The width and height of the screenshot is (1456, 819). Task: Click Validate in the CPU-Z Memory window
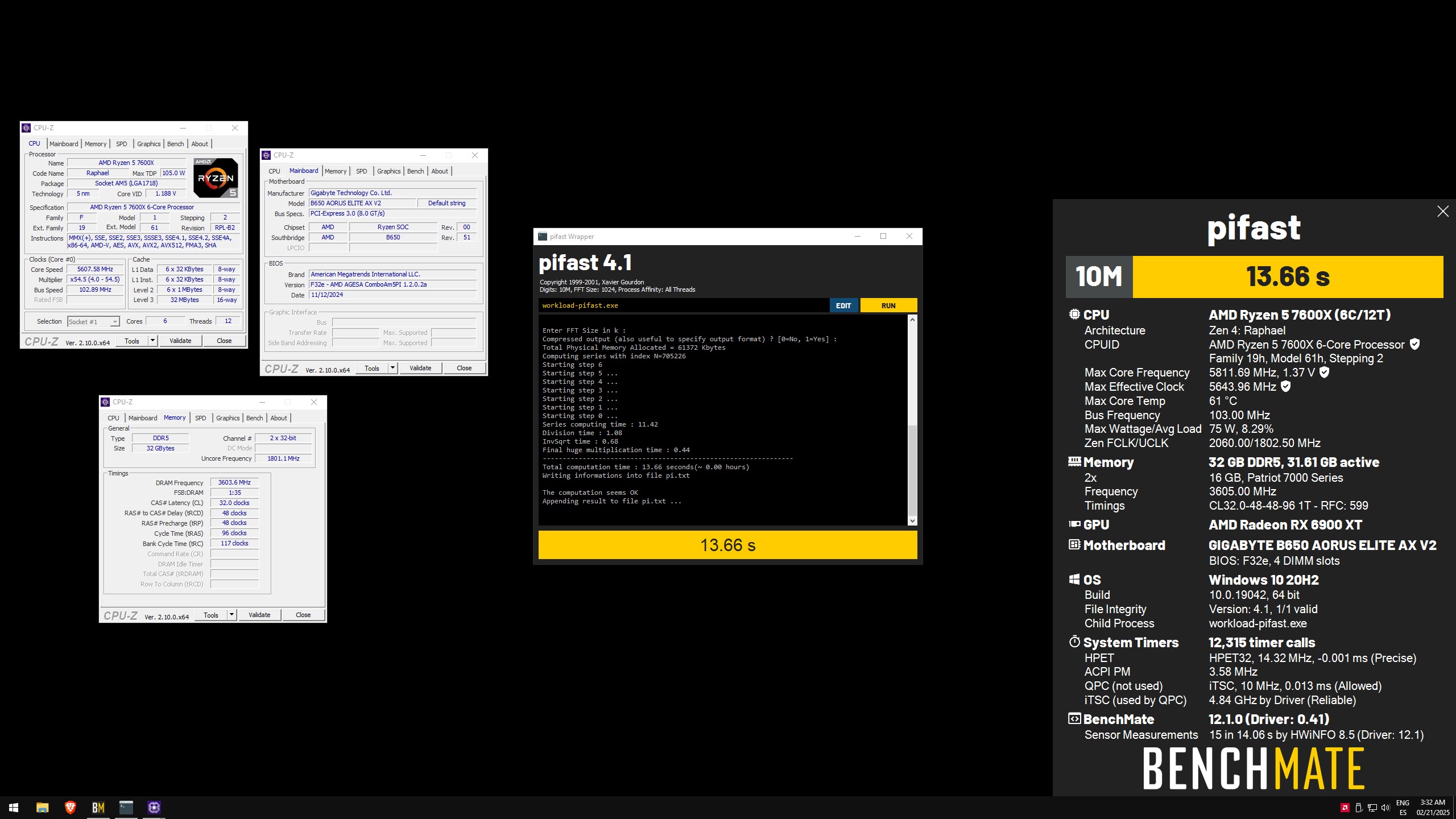(259, 615)
